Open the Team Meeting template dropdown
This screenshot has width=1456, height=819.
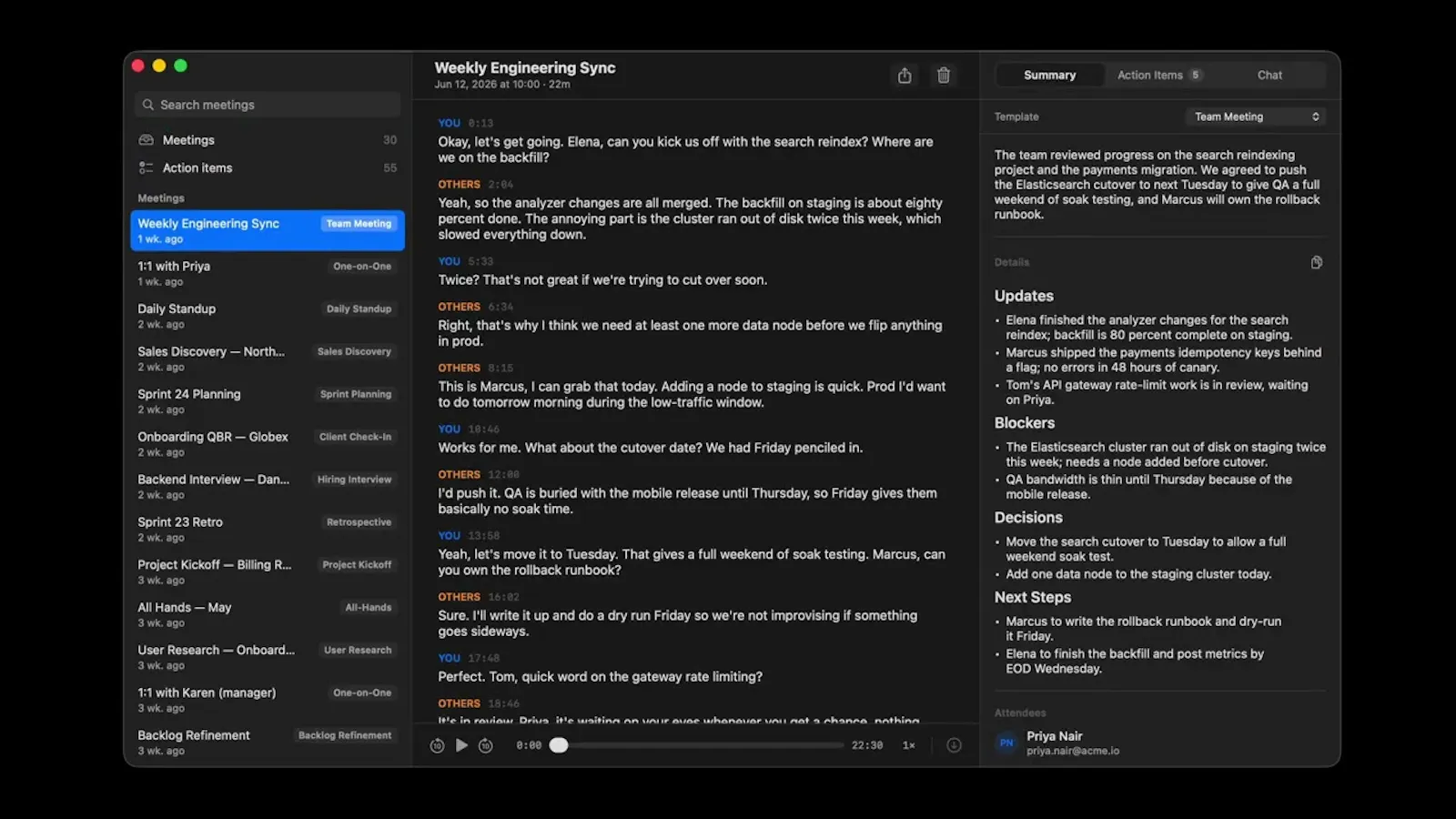click(1256, 116)
